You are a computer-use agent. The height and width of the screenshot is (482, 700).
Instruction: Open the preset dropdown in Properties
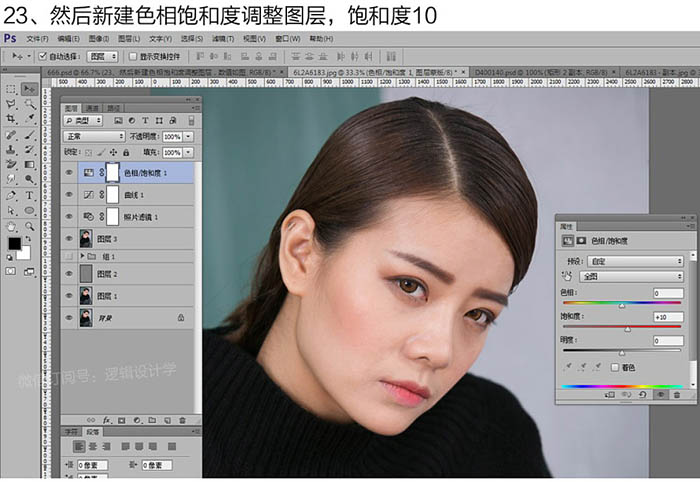tap(635, 261)
